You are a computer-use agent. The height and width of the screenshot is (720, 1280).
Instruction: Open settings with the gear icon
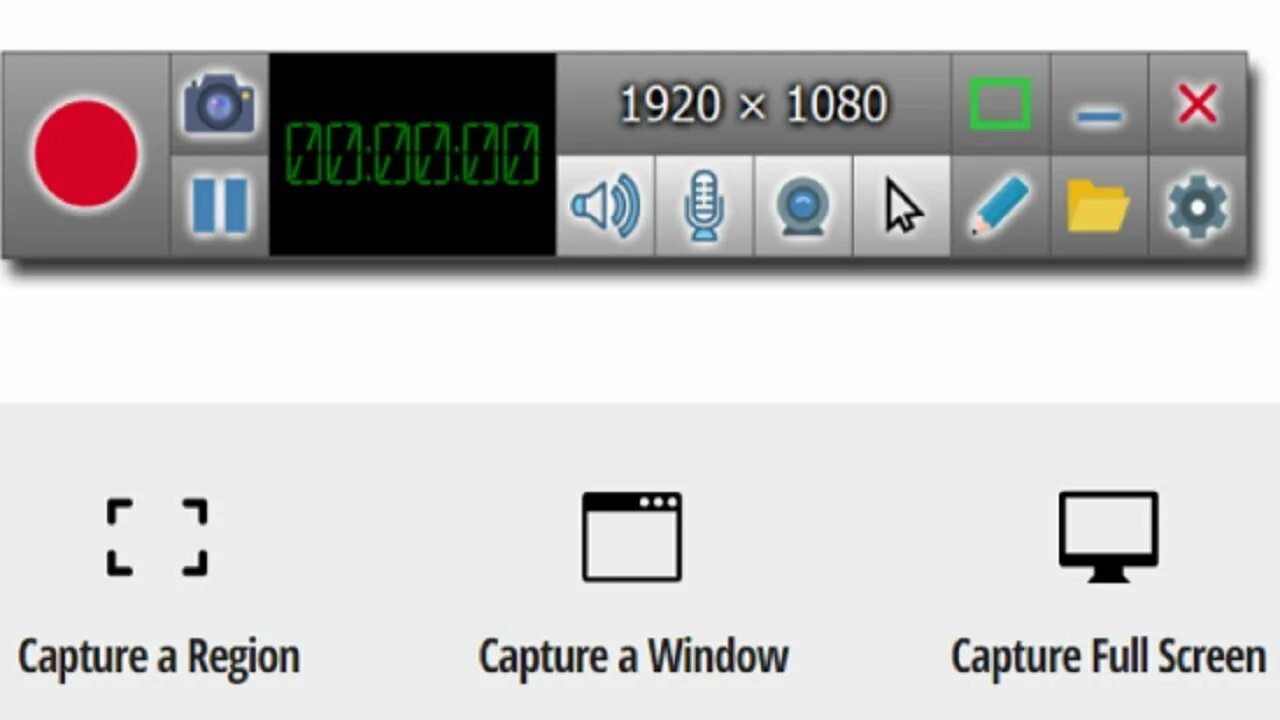1197,206
